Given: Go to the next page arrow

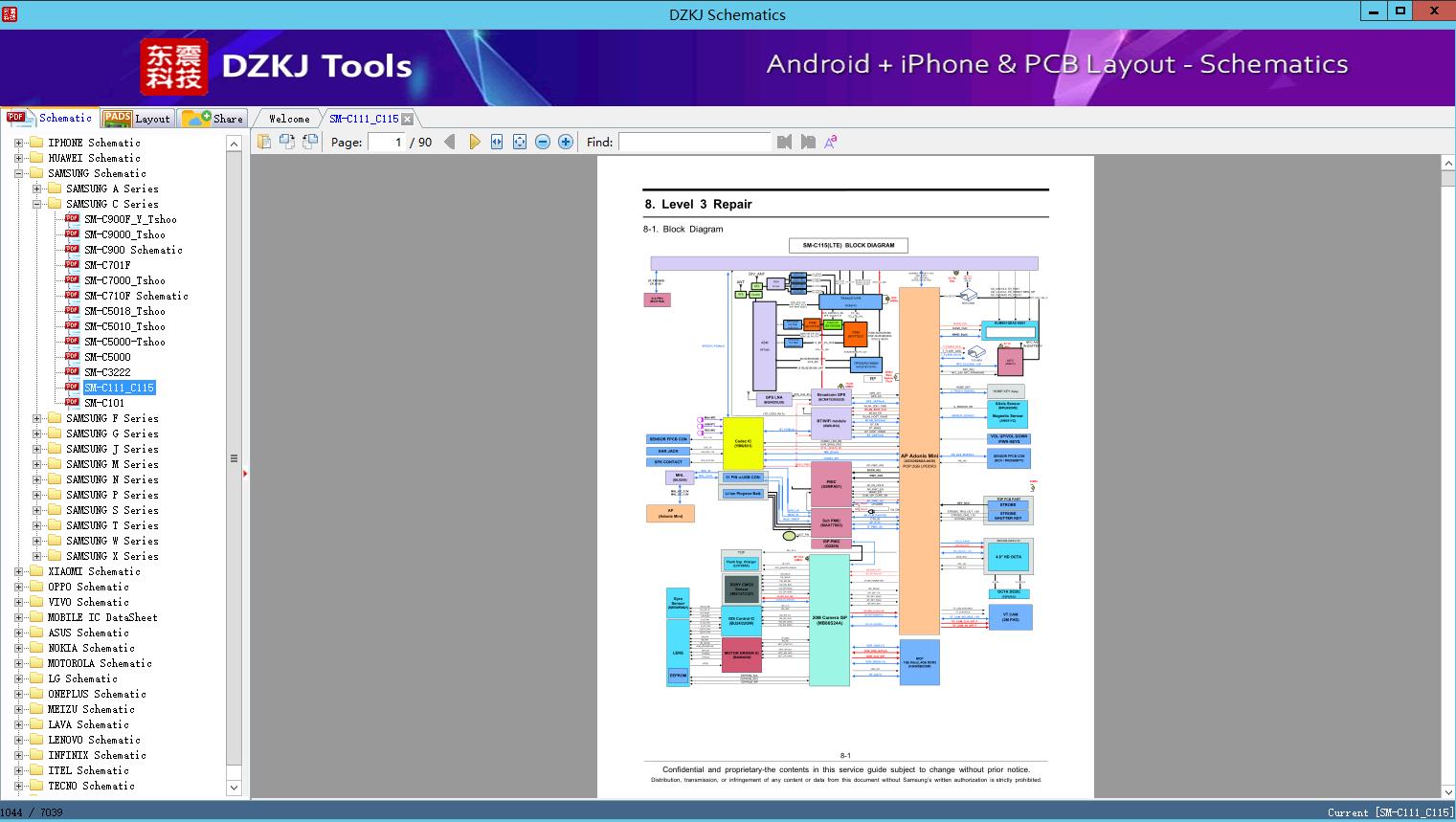Looking at the screenshot, I should (x=475, y=142).
